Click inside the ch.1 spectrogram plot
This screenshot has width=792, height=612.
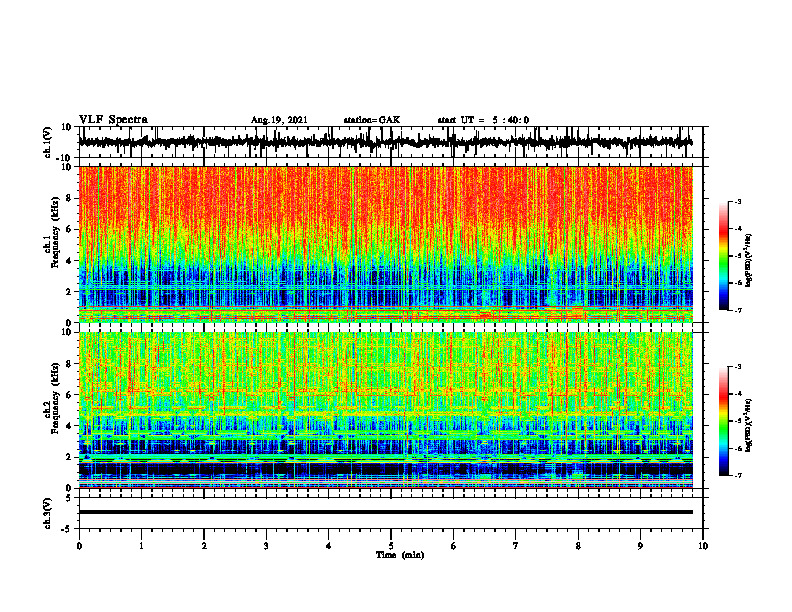coord(385,244)
